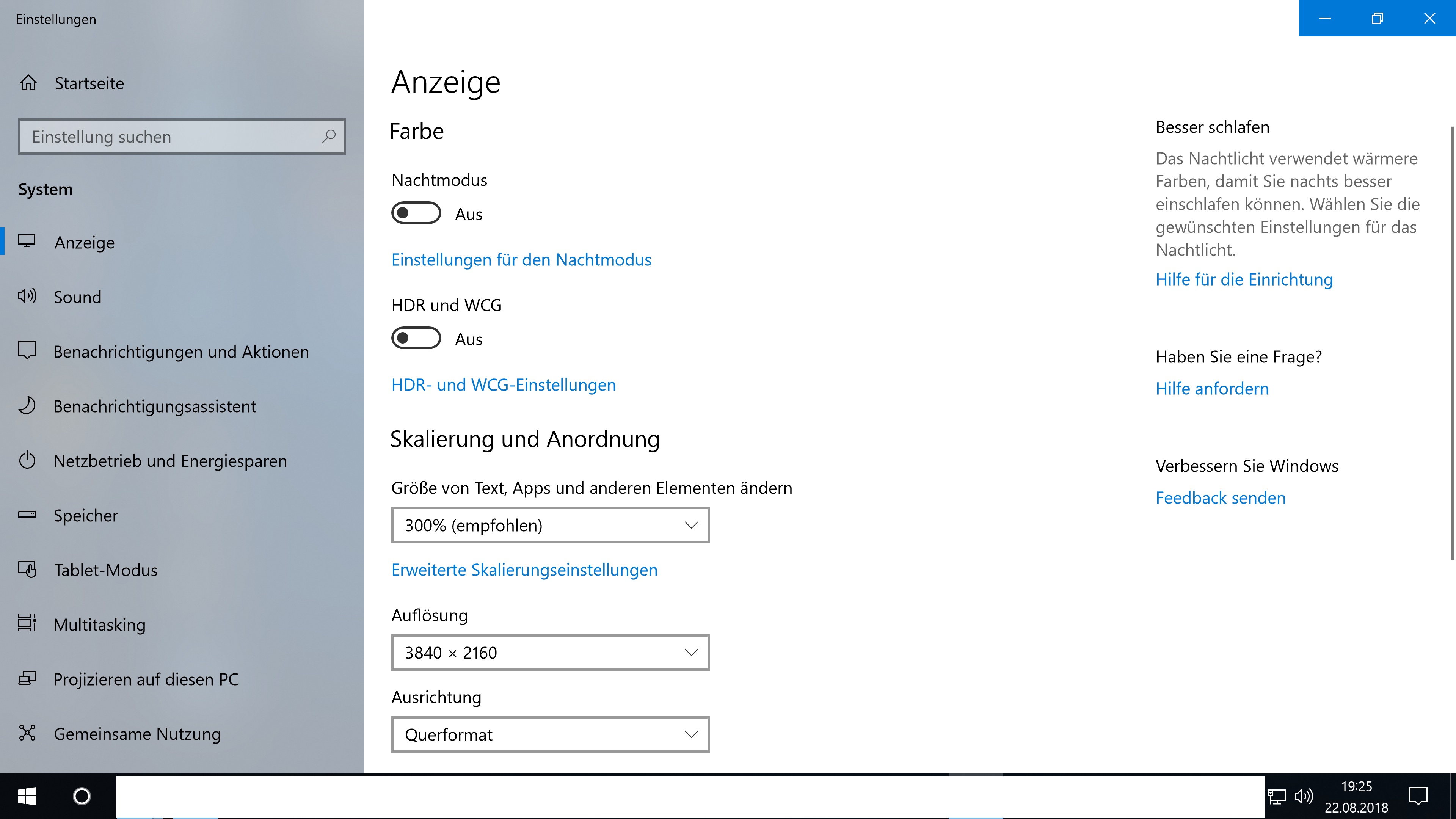
Task: Click the Erweiterte Skalierungseinstellungen link
Action: point(524,570)
